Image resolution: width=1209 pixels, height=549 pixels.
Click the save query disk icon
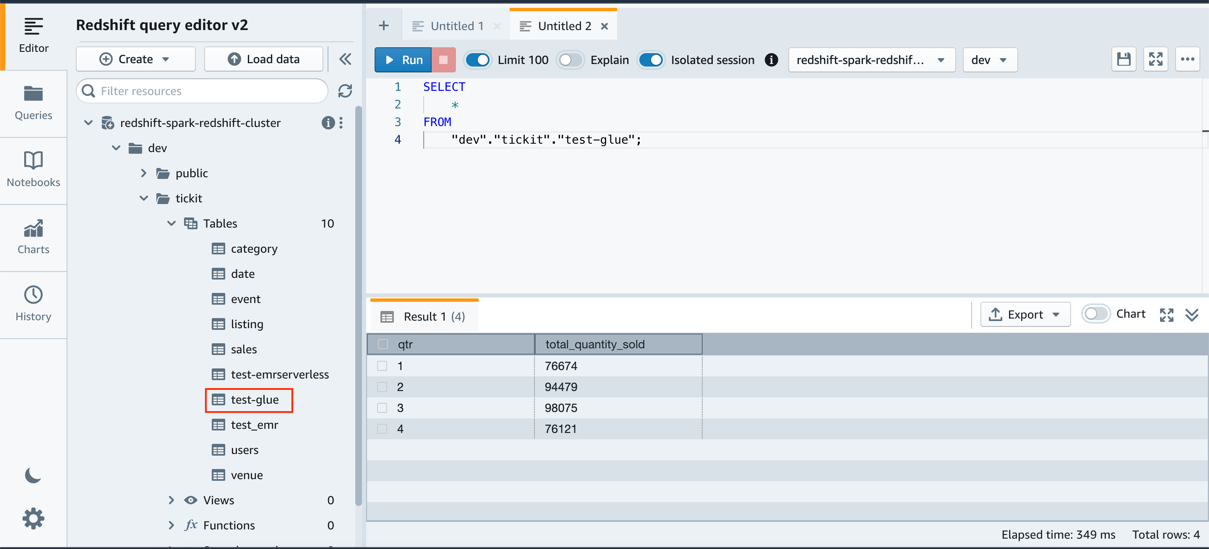[1123, 60]
